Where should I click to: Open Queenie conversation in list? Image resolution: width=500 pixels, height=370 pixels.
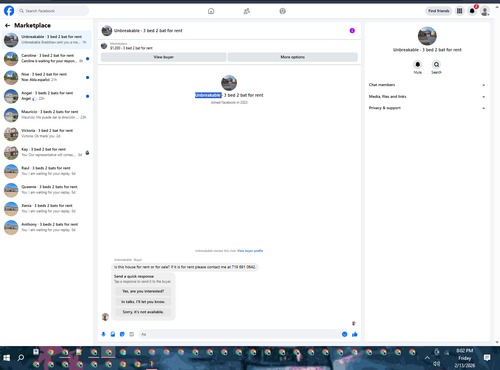[x=47, y=190]
